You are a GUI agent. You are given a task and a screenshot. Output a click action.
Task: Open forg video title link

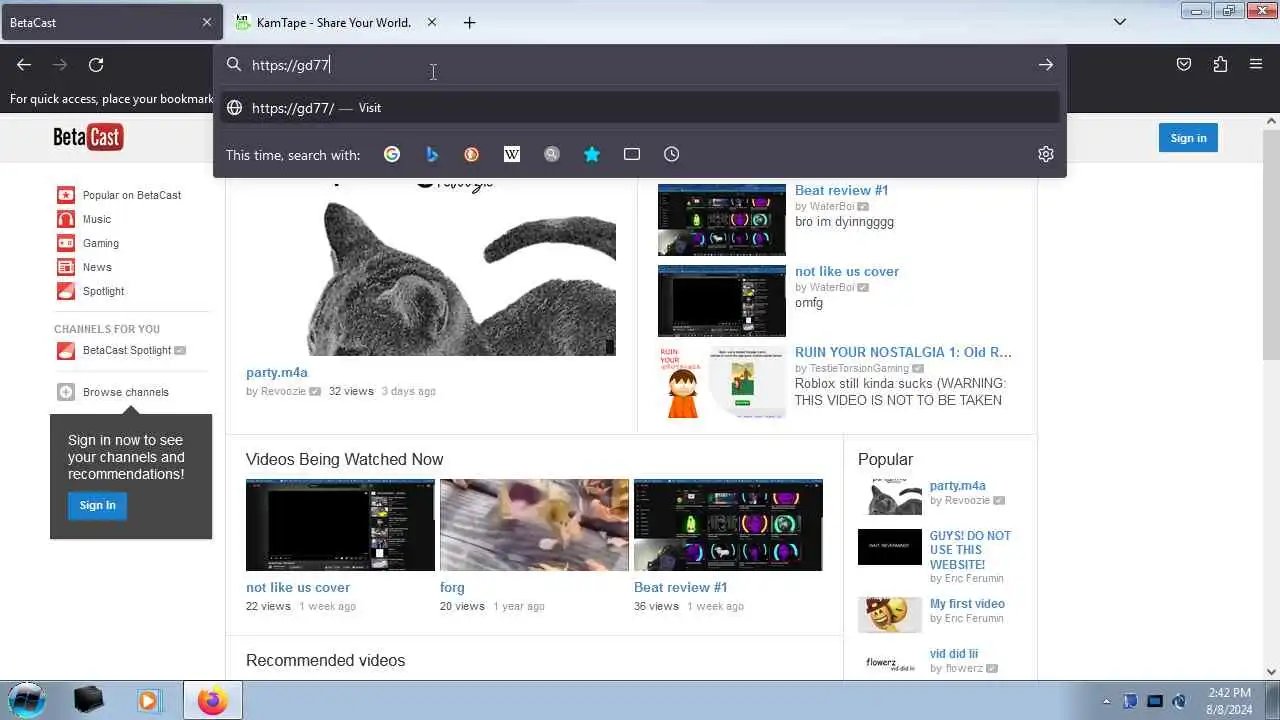coord(452,587)
